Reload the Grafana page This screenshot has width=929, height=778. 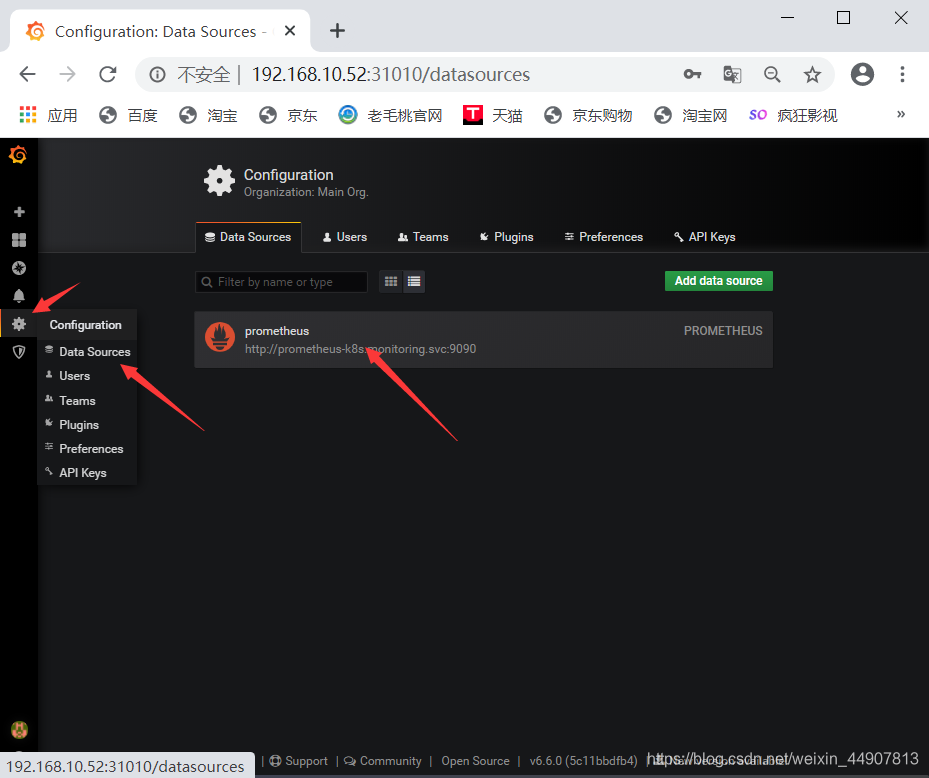pos(108,74)
